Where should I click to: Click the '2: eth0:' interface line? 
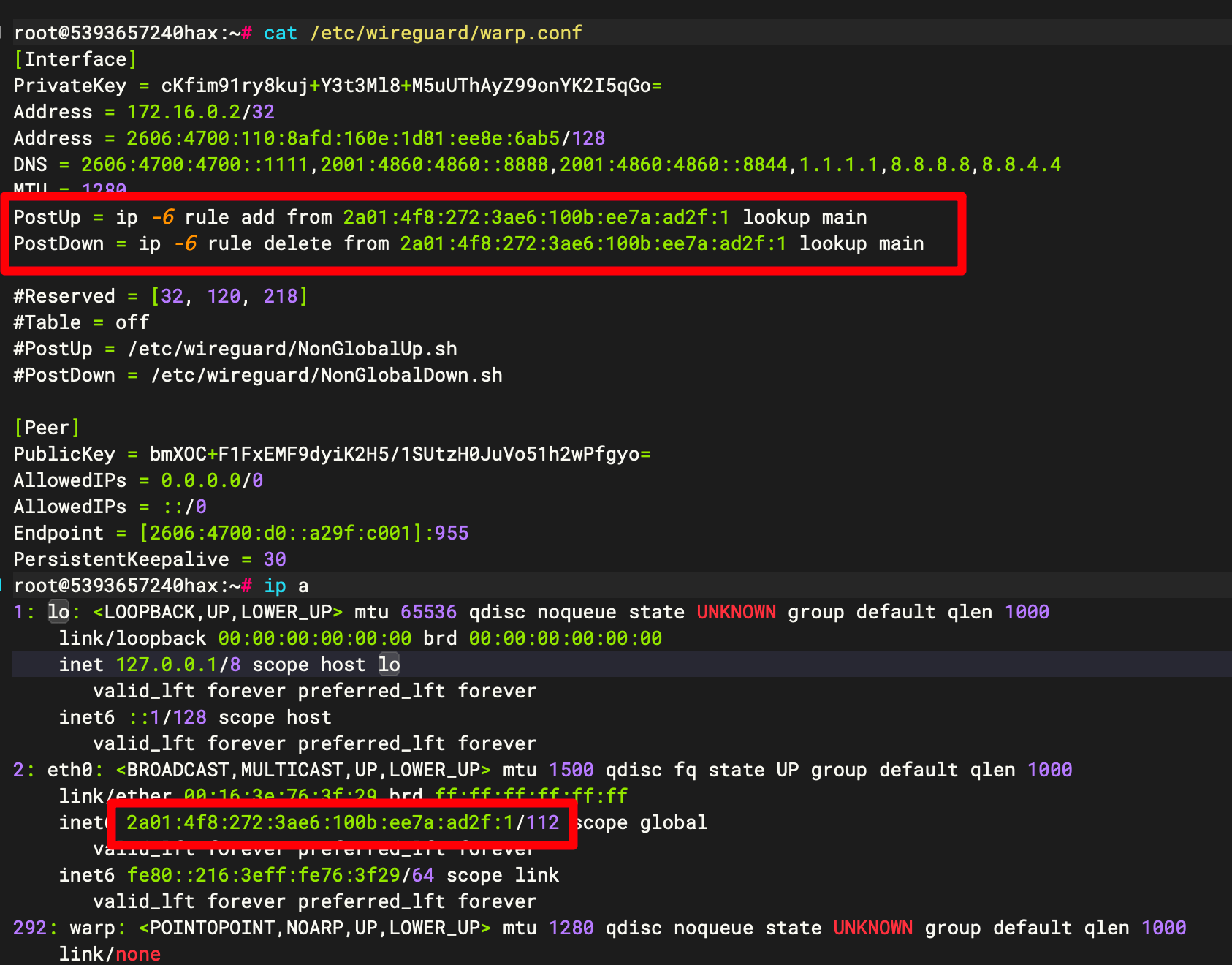(543, 770)
